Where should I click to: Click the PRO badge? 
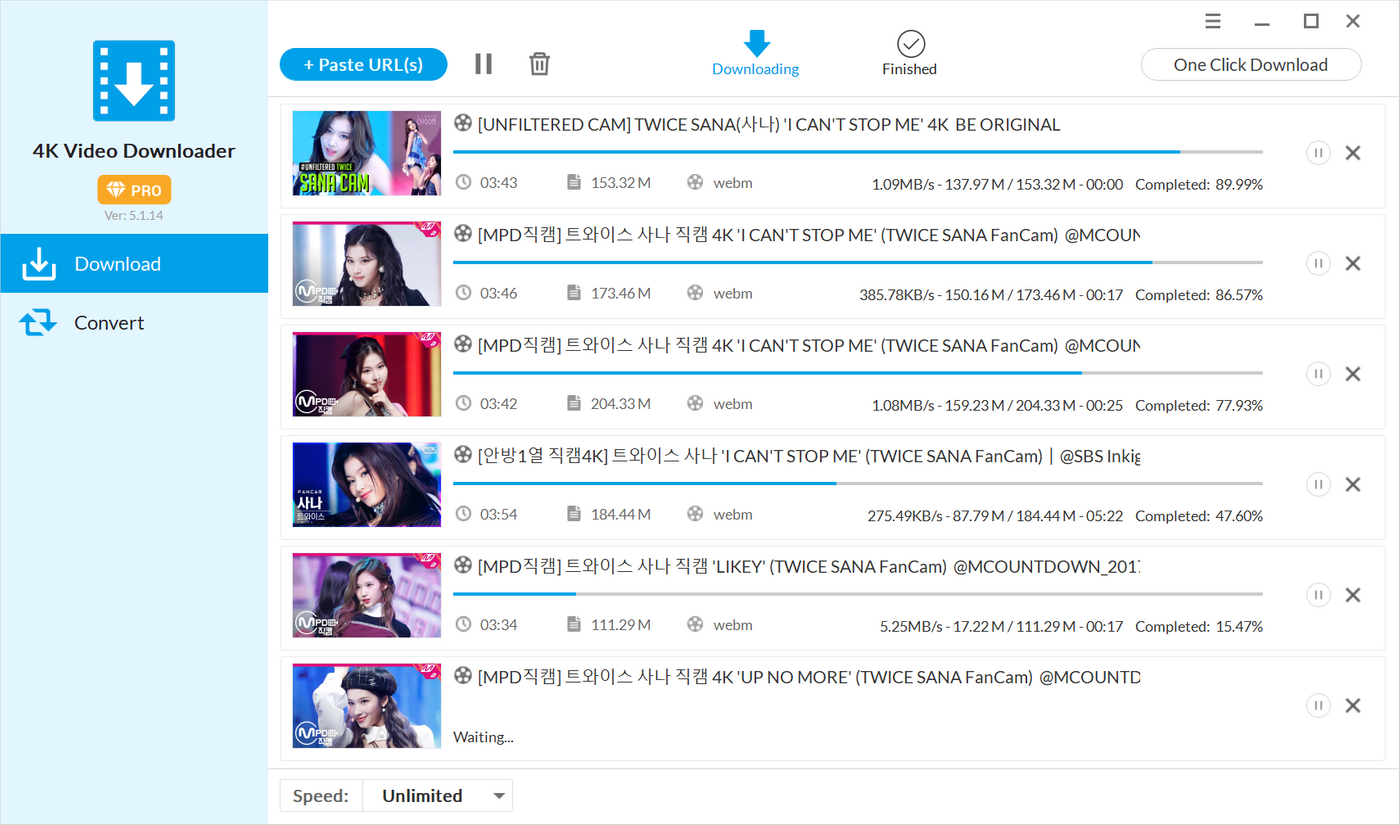(x=134, y=190)
